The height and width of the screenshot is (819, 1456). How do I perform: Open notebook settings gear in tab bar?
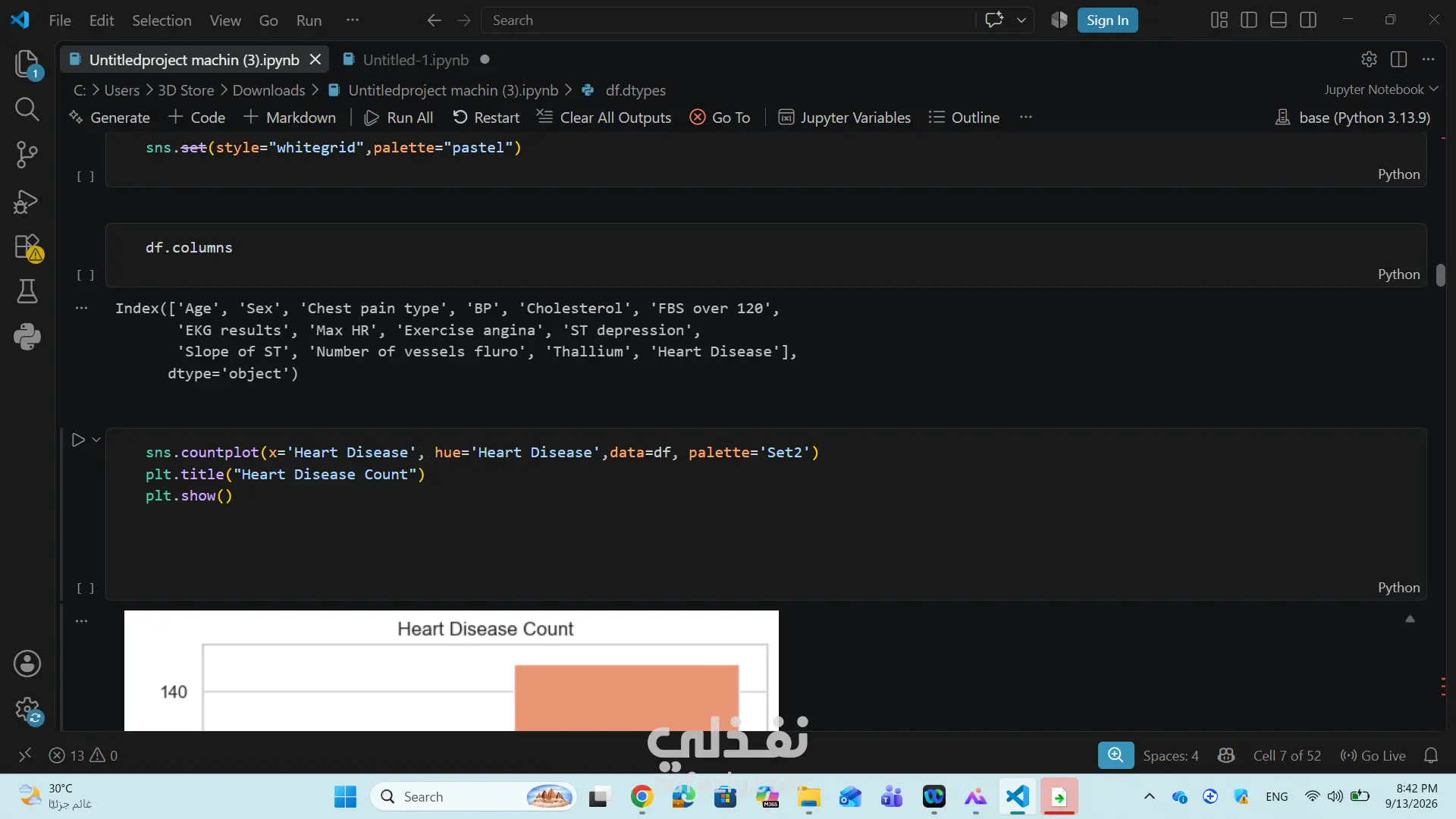tap(1369, 59)
